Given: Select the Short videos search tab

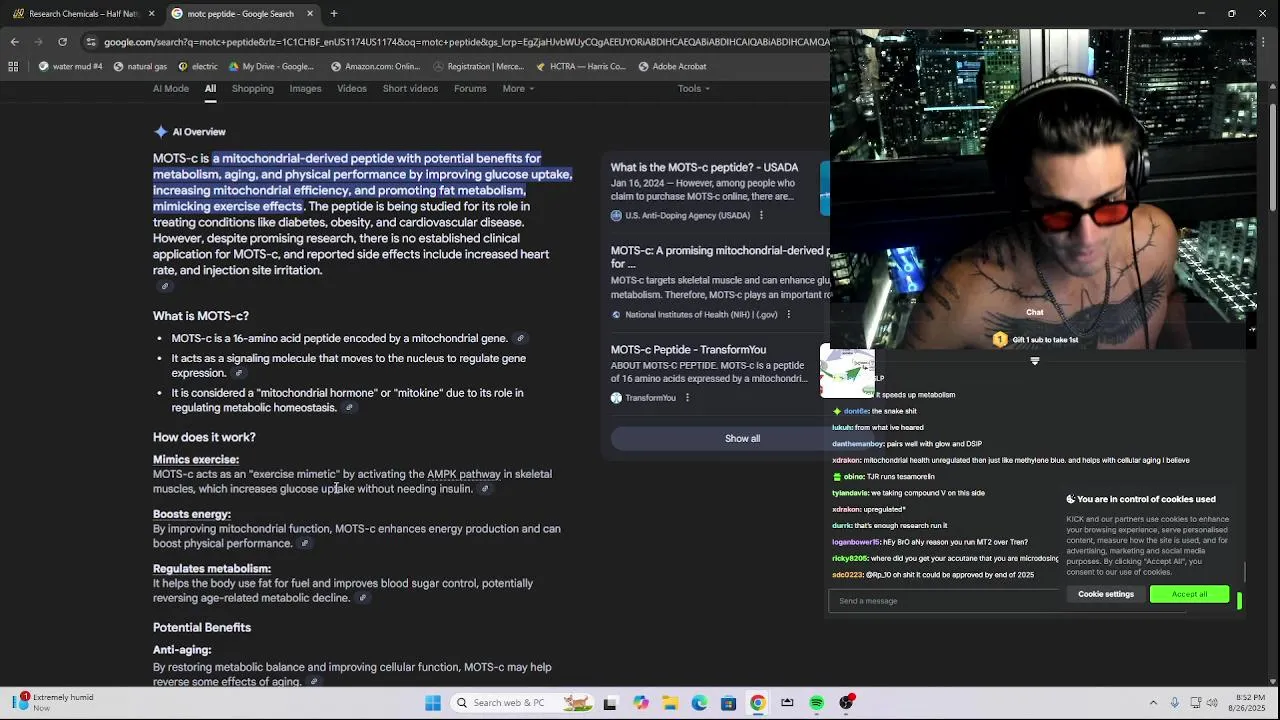Looking at the screenshot, I should [x=410, y=89].
